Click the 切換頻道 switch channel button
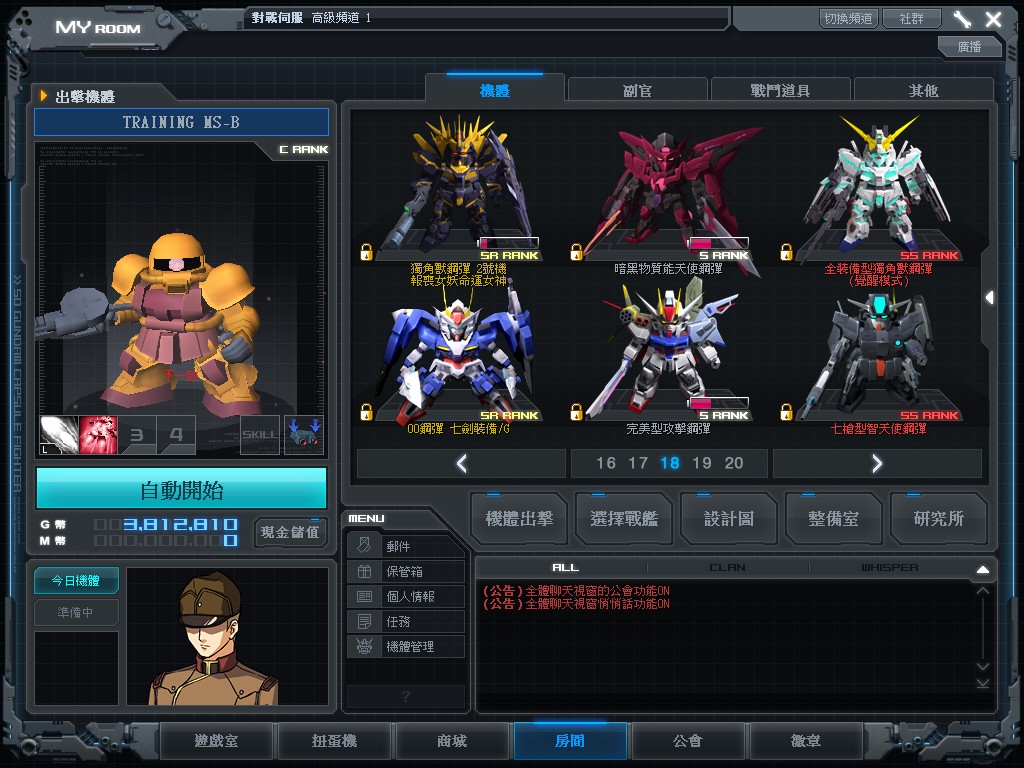1024x768 pixels. click(848, 18)
